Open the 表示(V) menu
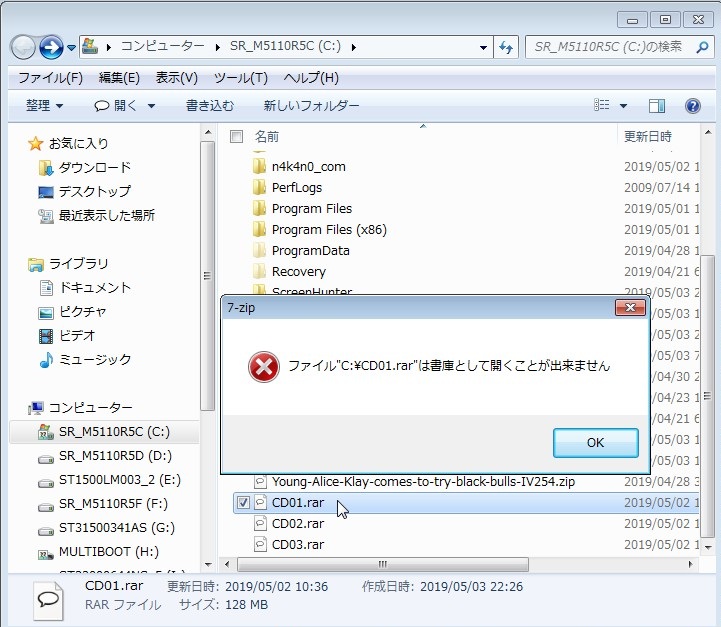The width and height of the screenshot is (721, 627). pyautogui.click(x=177, y=78)
